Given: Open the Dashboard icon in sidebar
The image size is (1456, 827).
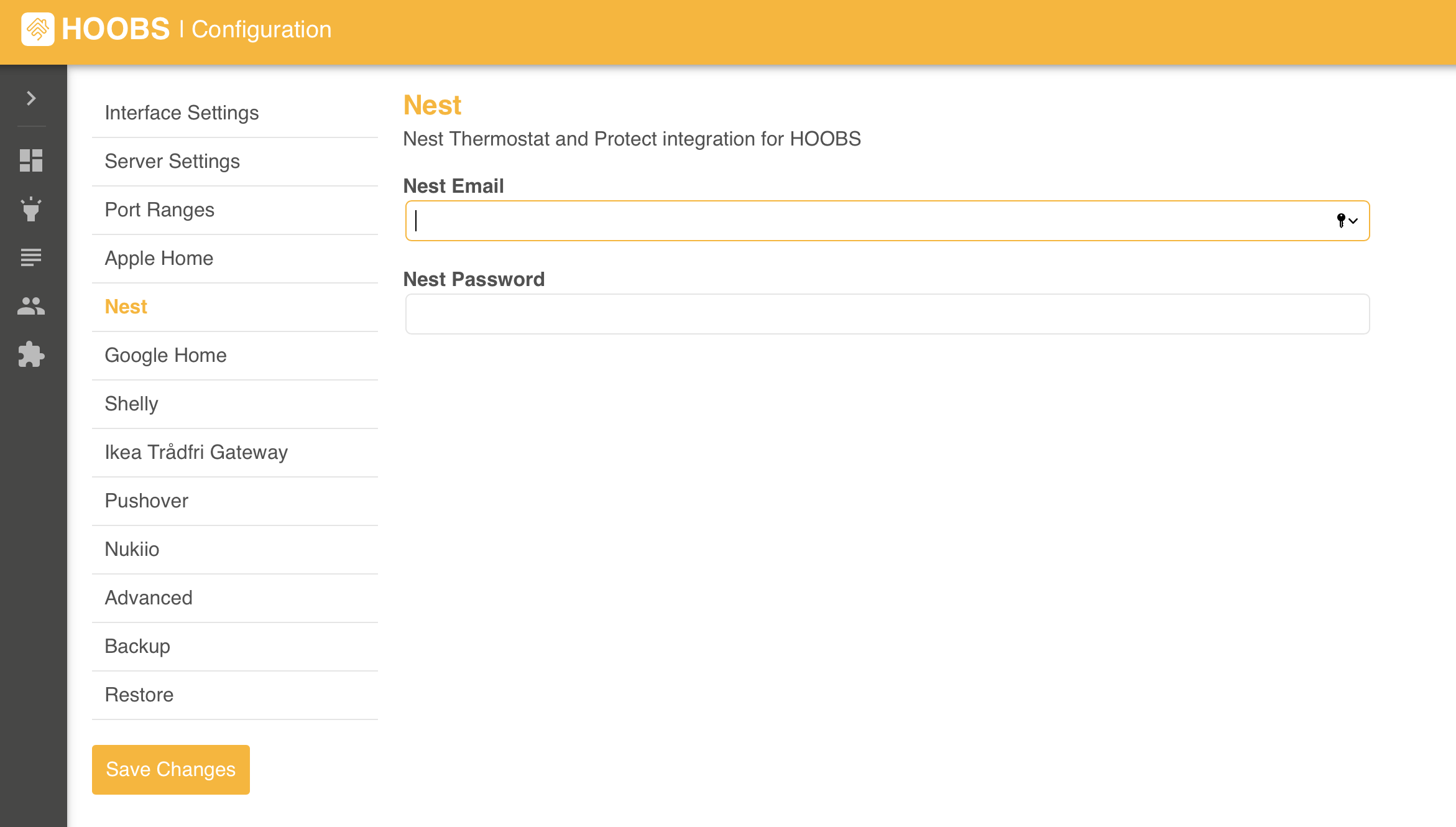Looking at the screenshot, I should 31,160.
